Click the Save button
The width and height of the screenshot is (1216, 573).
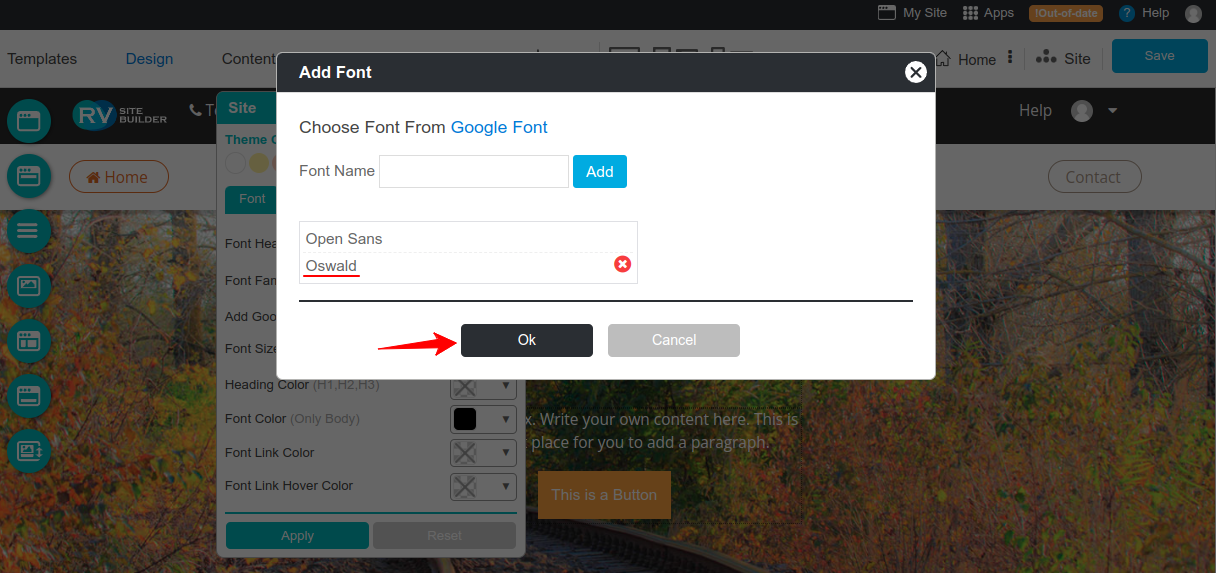[x=1160, y=56]
